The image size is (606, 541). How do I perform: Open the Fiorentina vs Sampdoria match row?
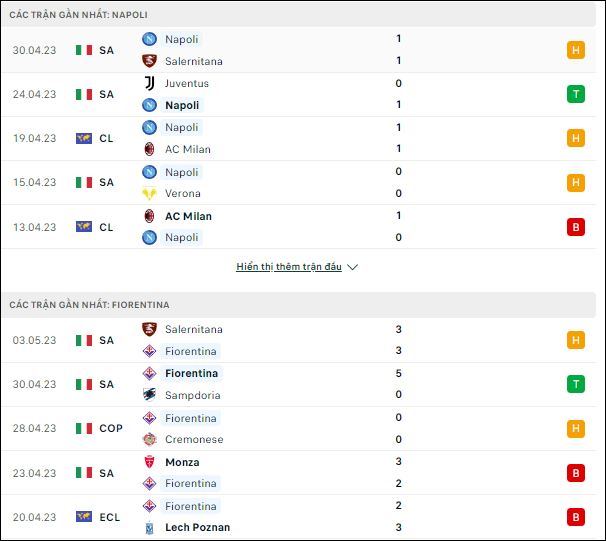tap(298, 384)
